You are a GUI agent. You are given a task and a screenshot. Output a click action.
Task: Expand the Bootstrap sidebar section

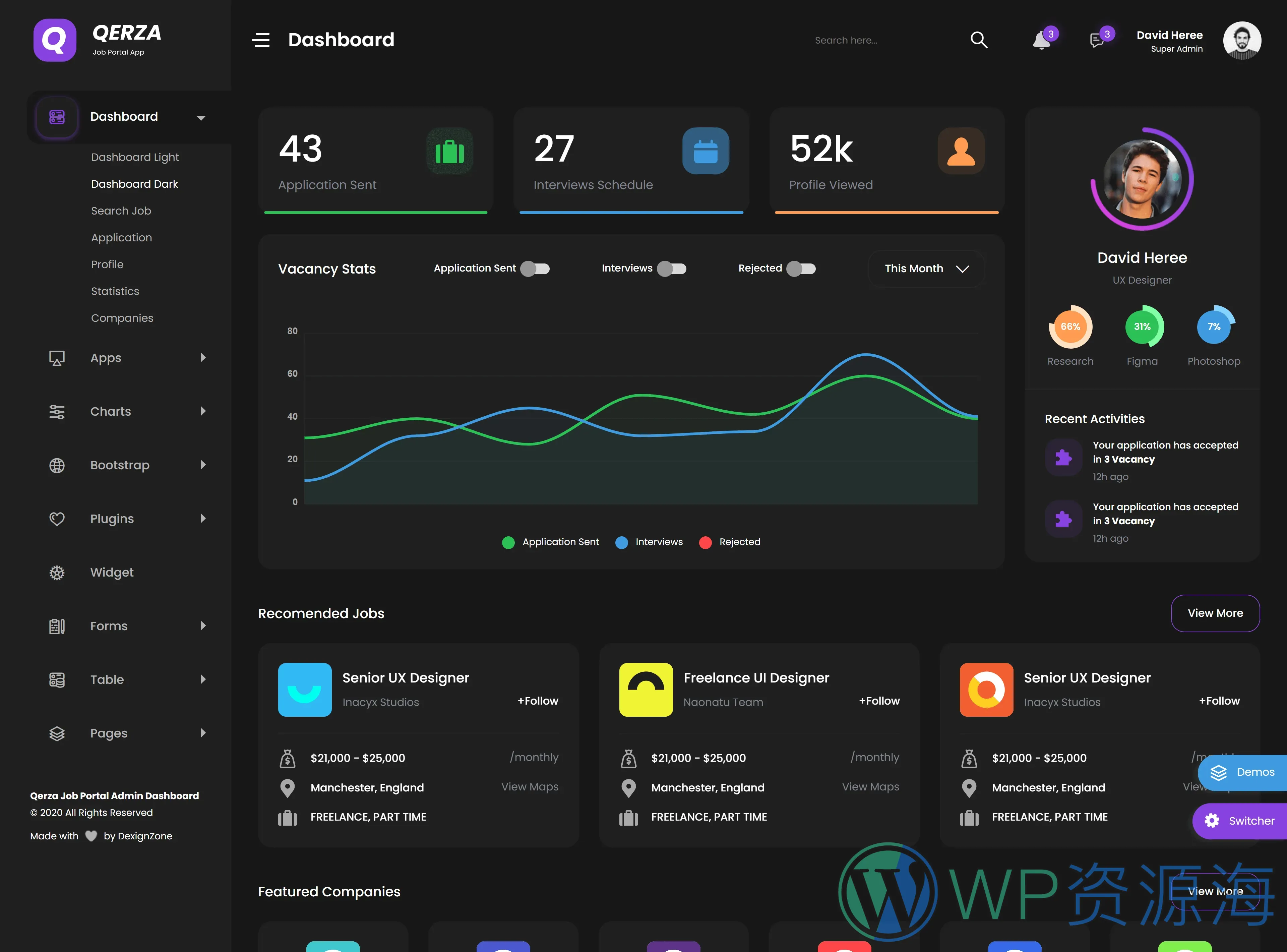(119, 465)
